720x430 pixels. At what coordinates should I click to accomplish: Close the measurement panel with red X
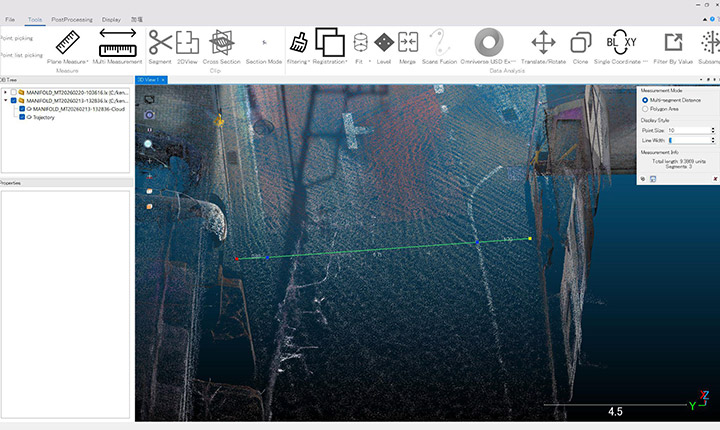715,179
